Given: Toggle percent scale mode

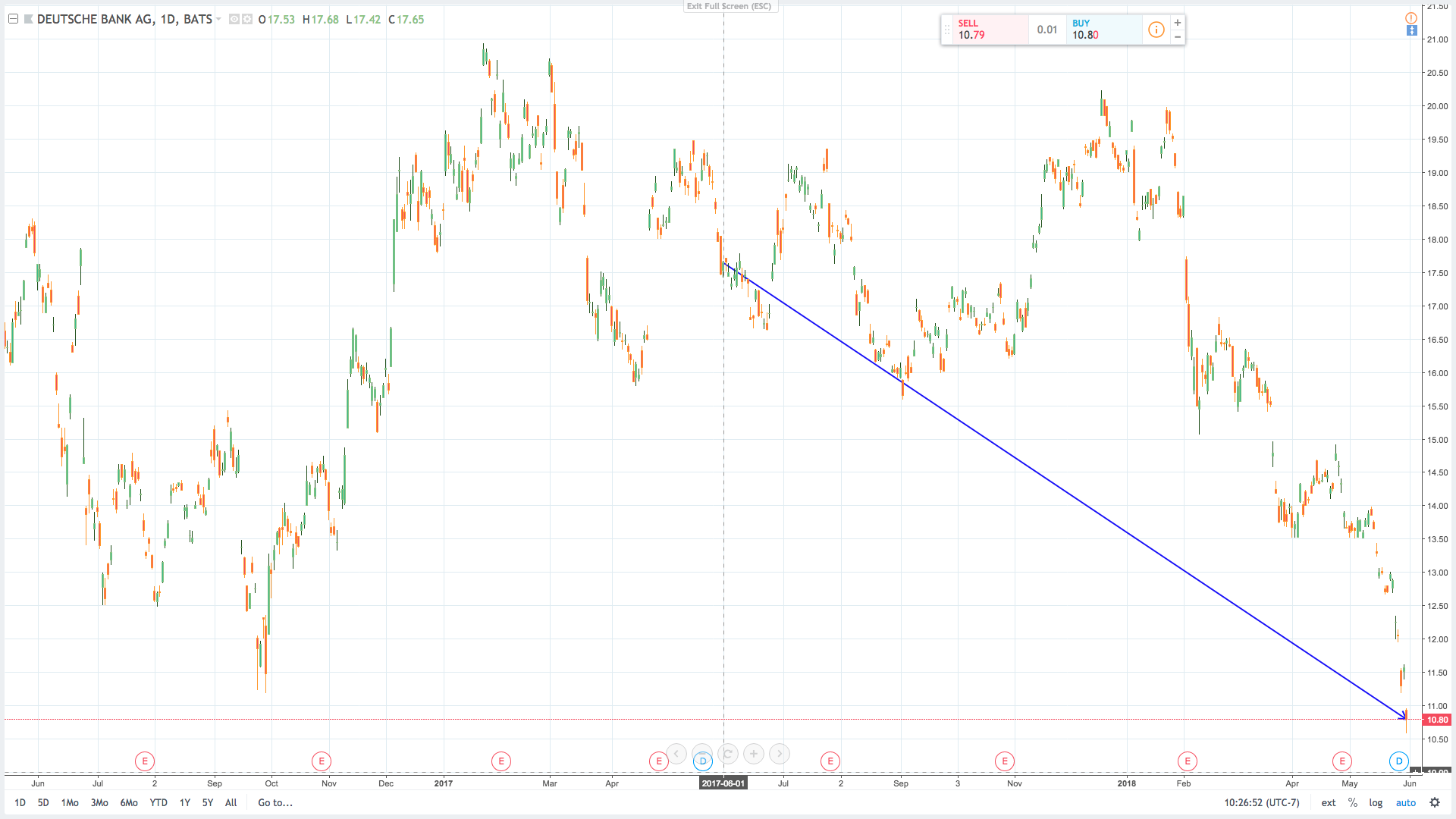Looking at the screenshot, I should 1352,802.
